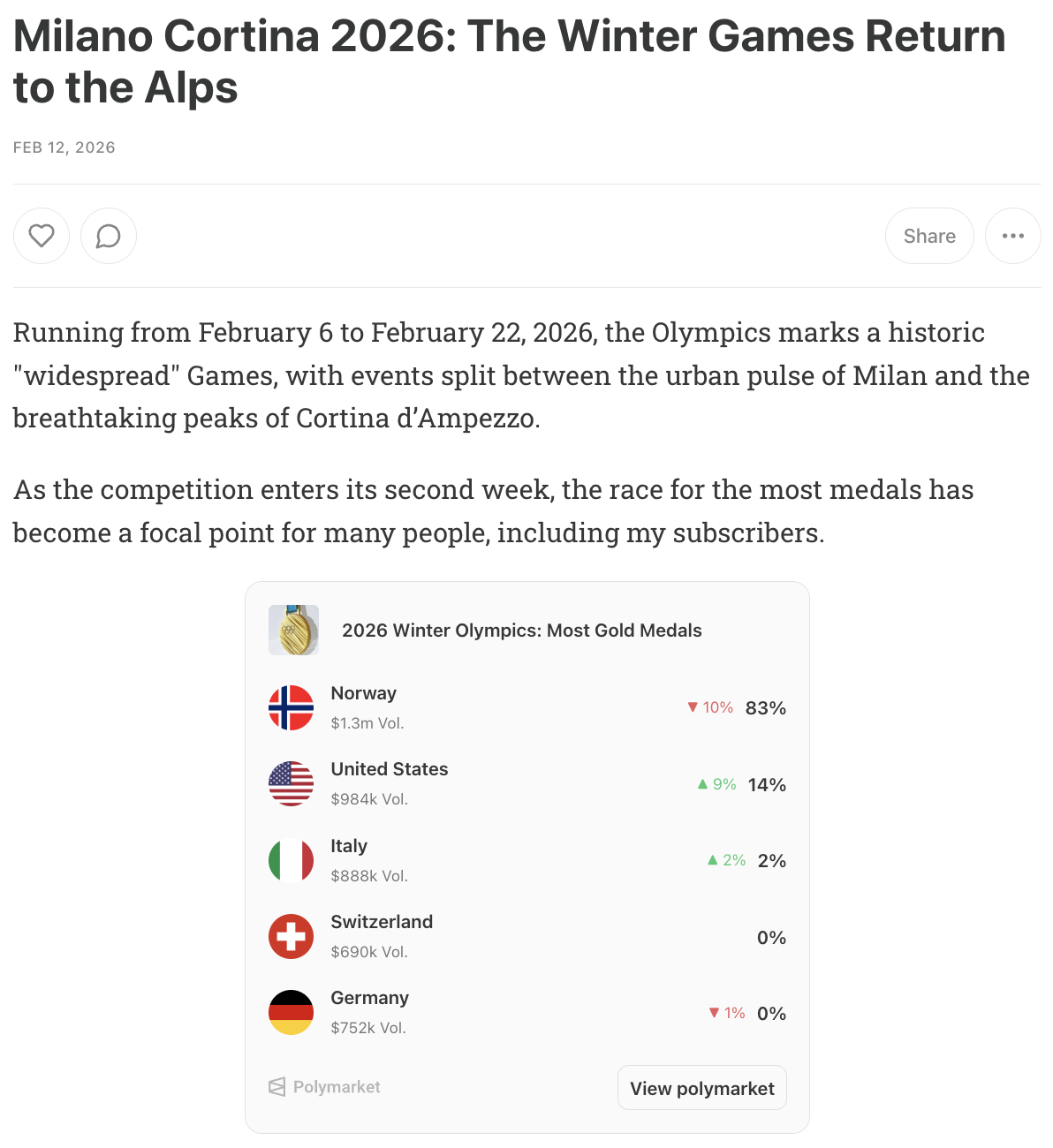The image size is (1053, 1148).
Task: Open the three-dot more options menu
Action: pyautogui.click(x=1013, y=236)
